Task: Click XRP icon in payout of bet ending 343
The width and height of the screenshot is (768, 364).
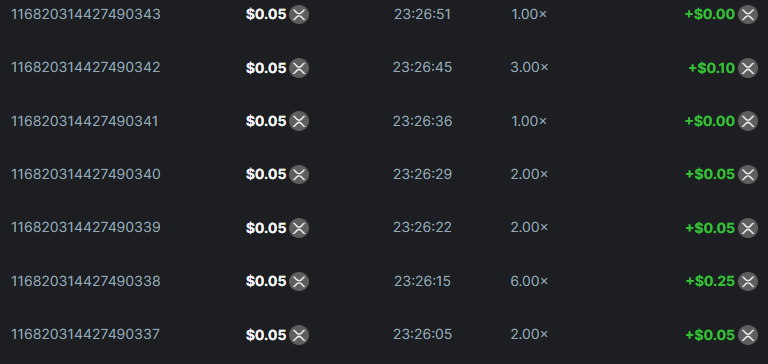Action: tap(747, 15)
